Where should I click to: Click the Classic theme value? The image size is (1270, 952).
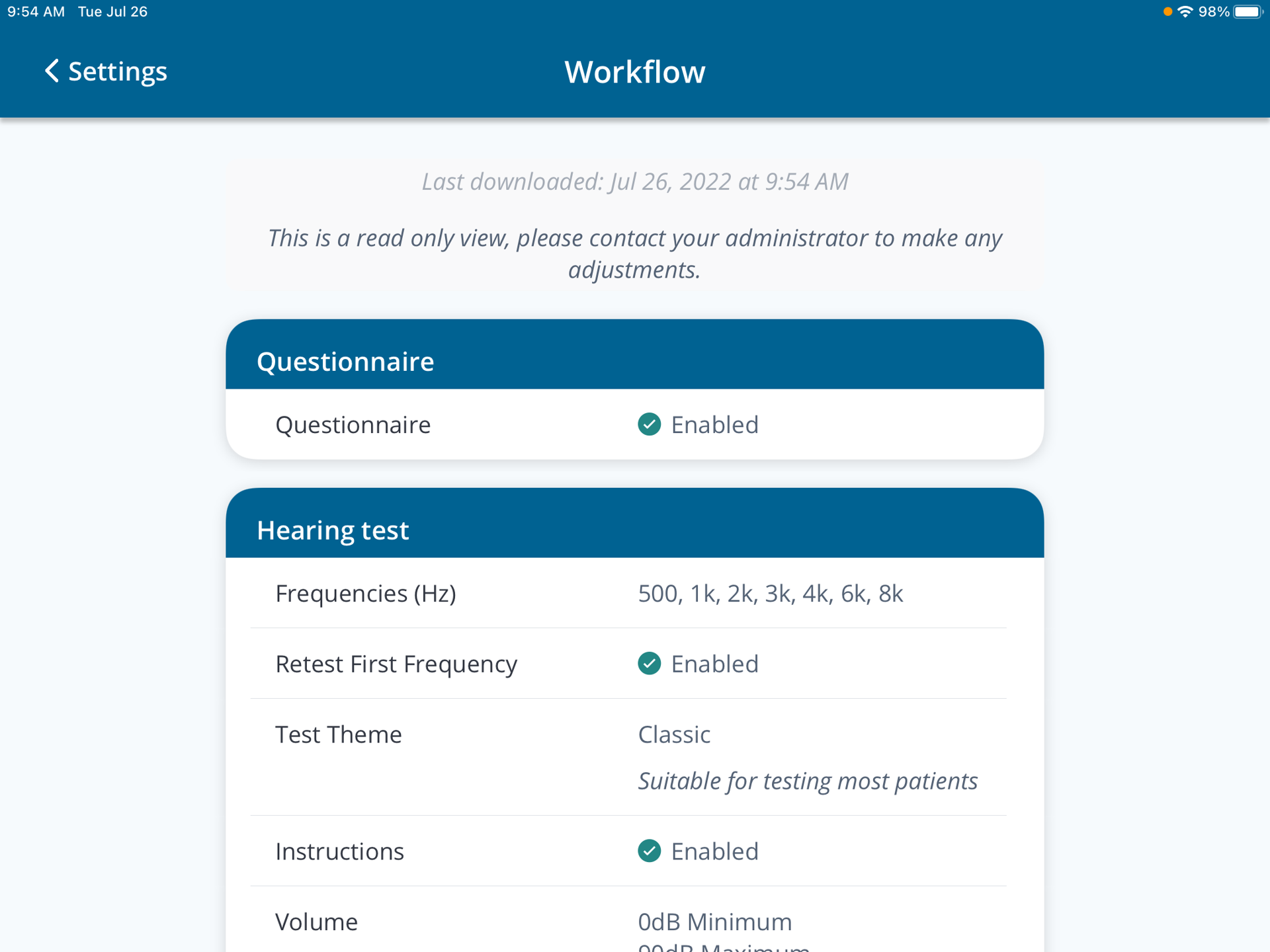click(x=674, y=734)
